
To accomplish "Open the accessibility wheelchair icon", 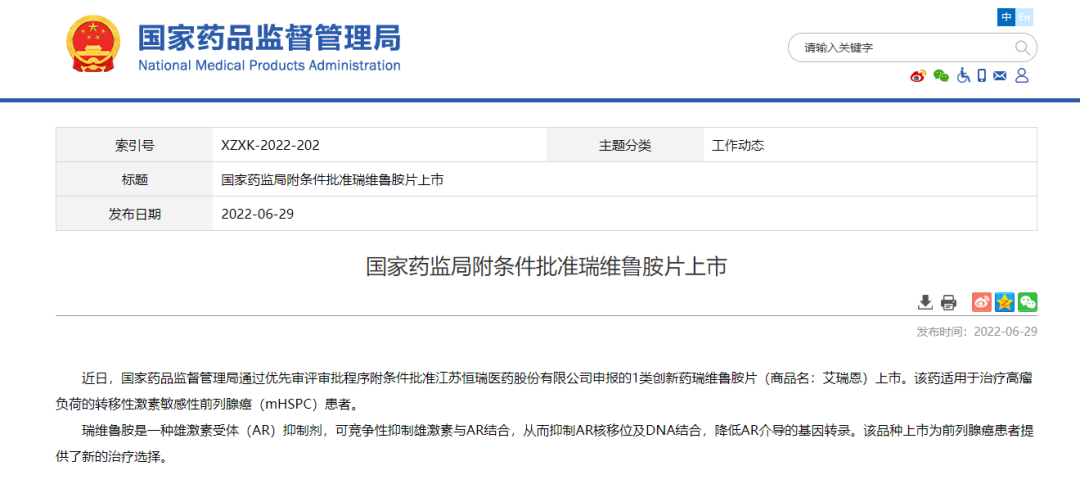I will point(963,76).
